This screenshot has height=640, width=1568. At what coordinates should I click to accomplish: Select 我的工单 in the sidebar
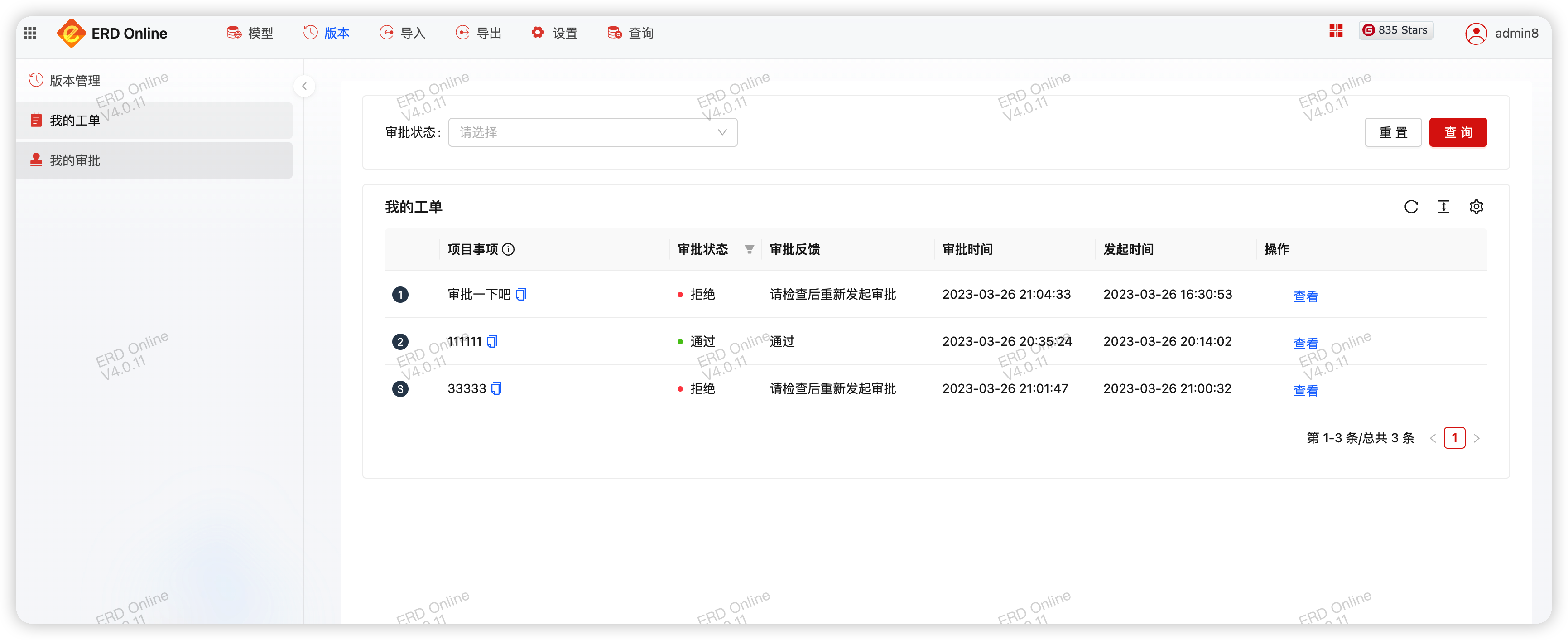coord(154,121)
